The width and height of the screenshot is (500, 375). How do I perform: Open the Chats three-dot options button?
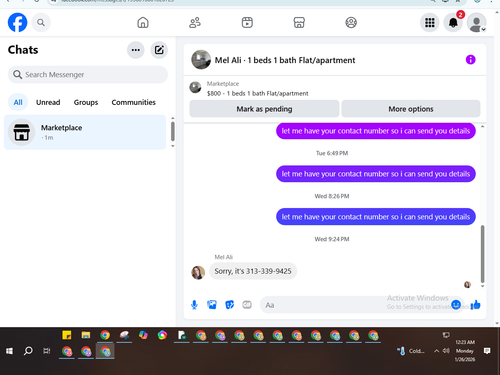tap(136, 50)
